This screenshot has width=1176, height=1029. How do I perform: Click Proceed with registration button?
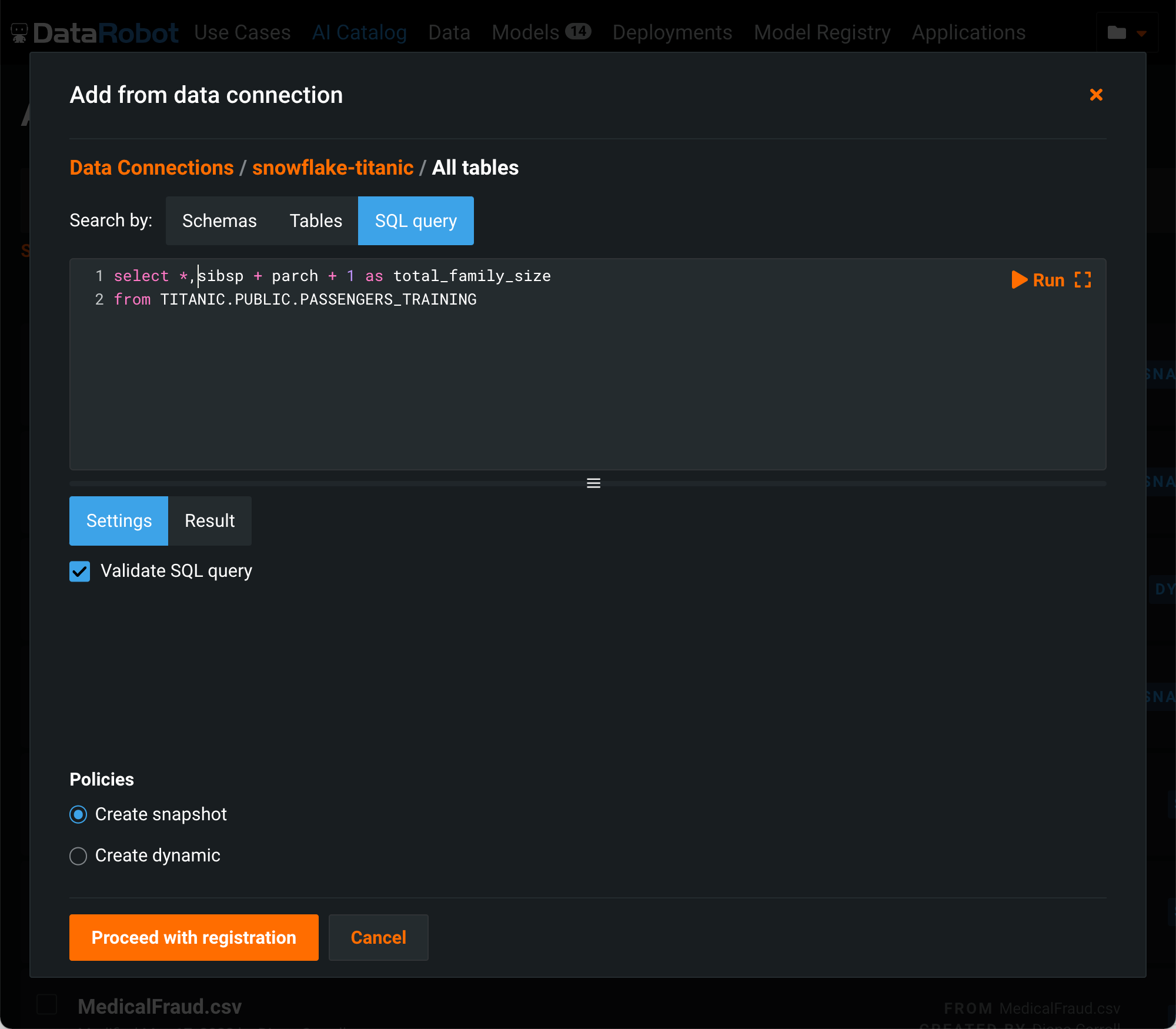pyautogui.click(x=193, y=937)
